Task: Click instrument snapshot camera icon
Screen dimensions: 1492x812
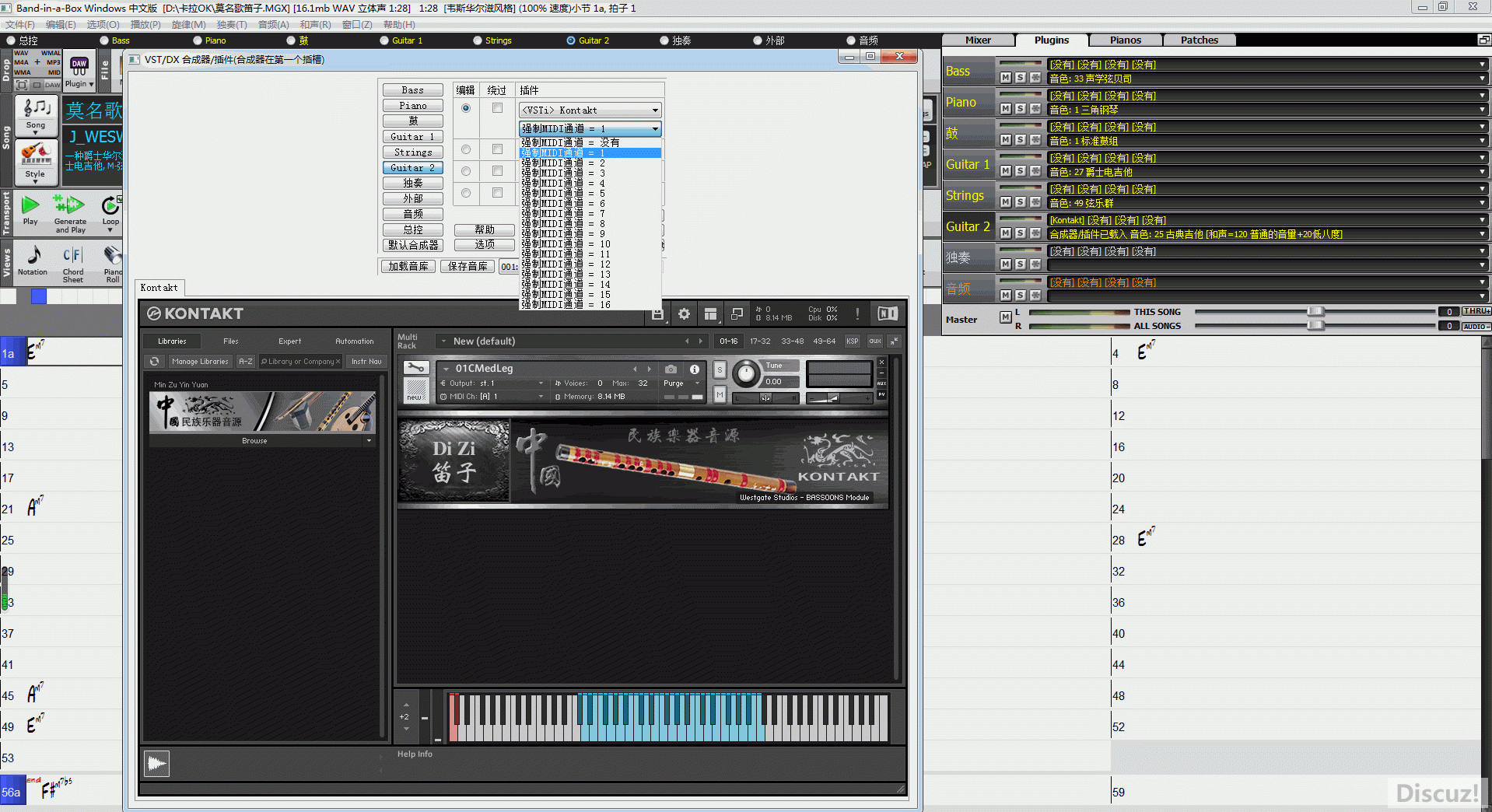Action: tap(671, 369)
